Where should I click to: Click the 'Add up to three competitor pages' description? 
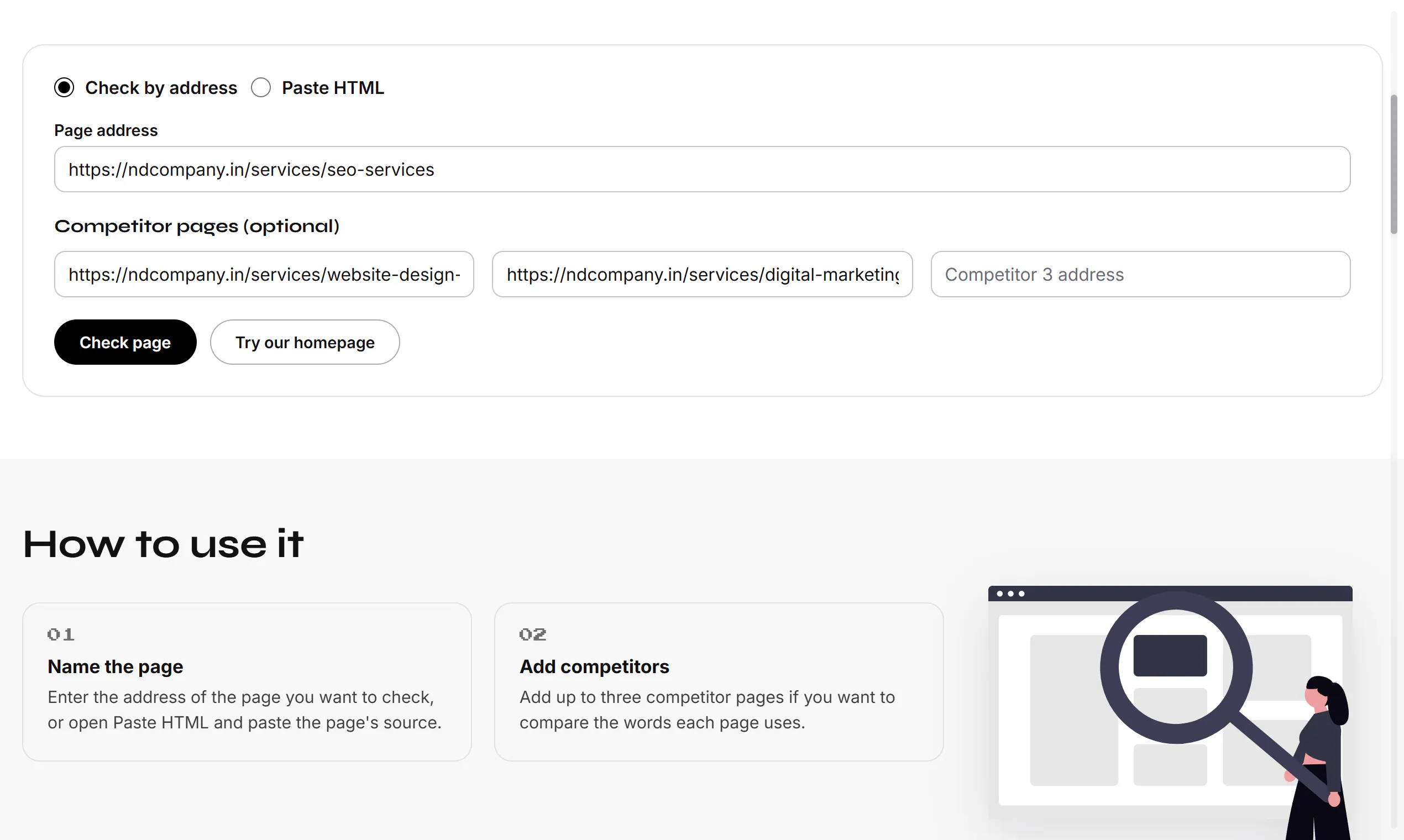pos(707,710)
